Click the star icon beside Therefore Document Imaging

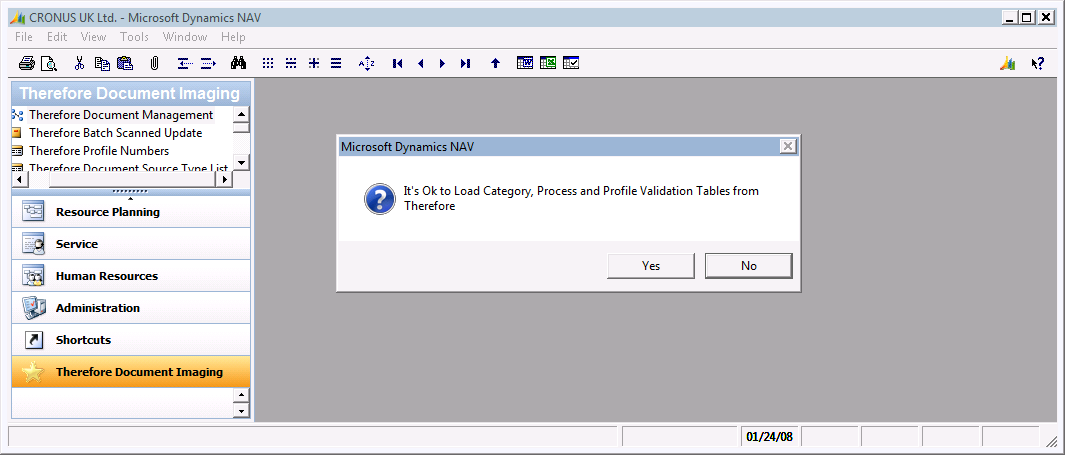[33, 371]
